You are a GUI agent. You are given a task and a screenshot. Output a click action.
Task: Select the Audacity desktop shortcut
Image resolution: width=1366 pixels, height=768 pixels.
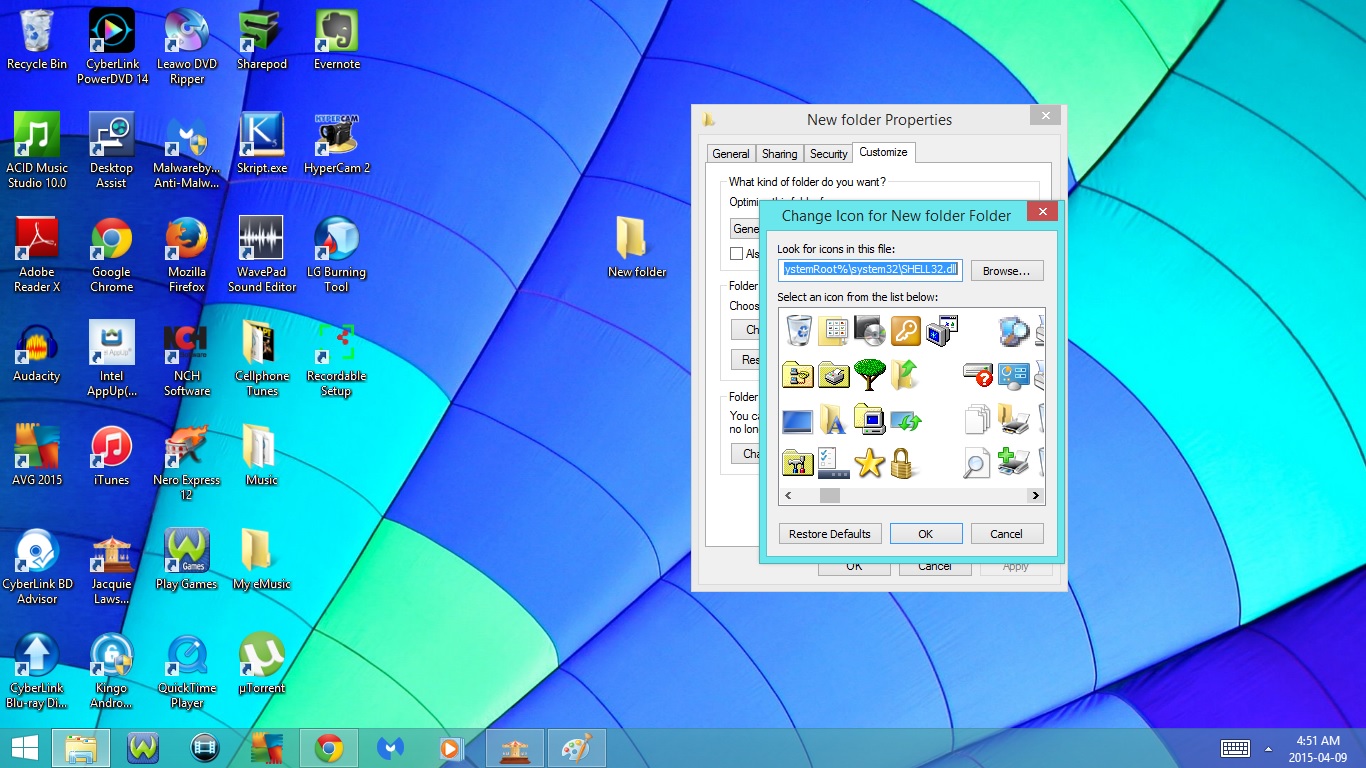[x=37, y=353]
